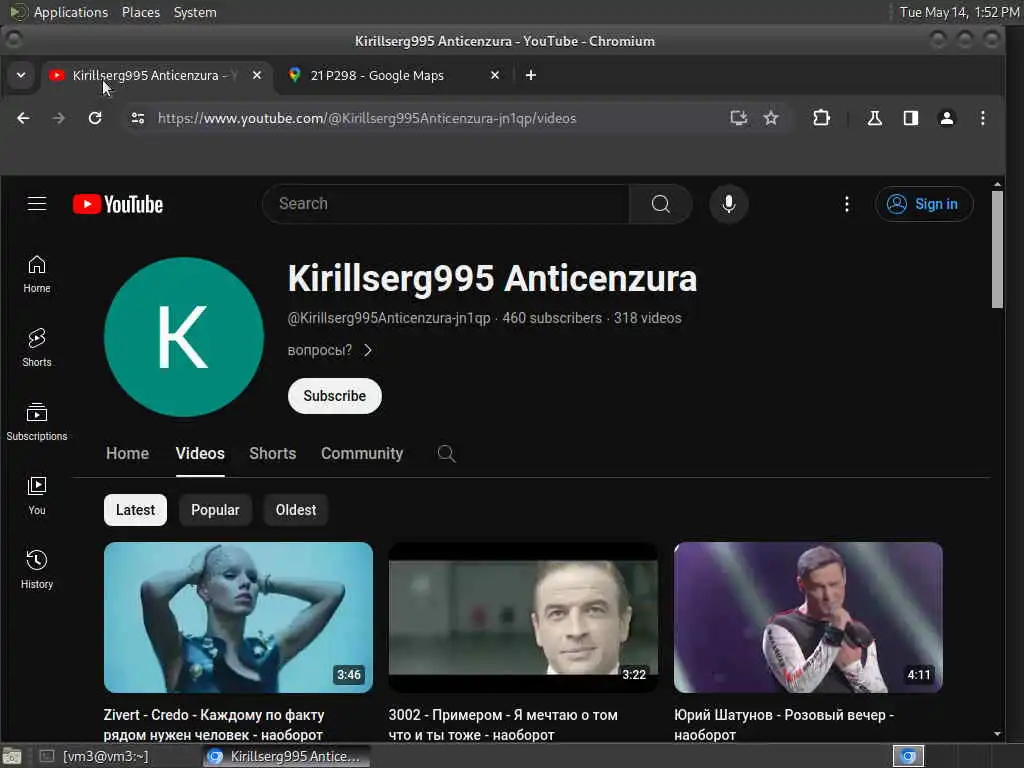
Task: Open the channel Videos tab
Action: pyautogui.click(x=200, y=453)
